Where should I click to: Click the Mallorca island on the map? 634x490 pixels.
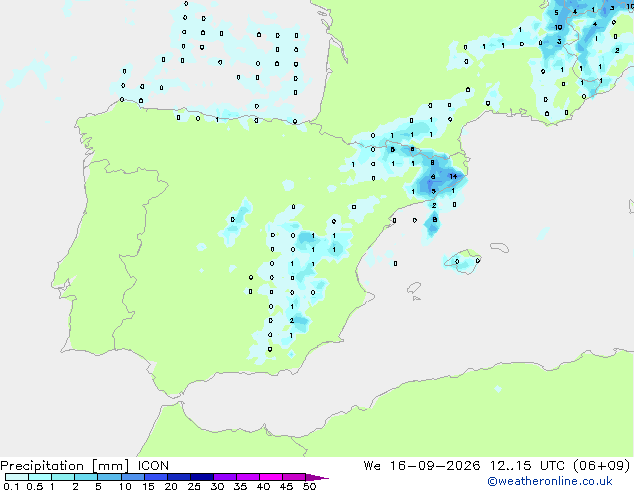[x=463, y=262]
